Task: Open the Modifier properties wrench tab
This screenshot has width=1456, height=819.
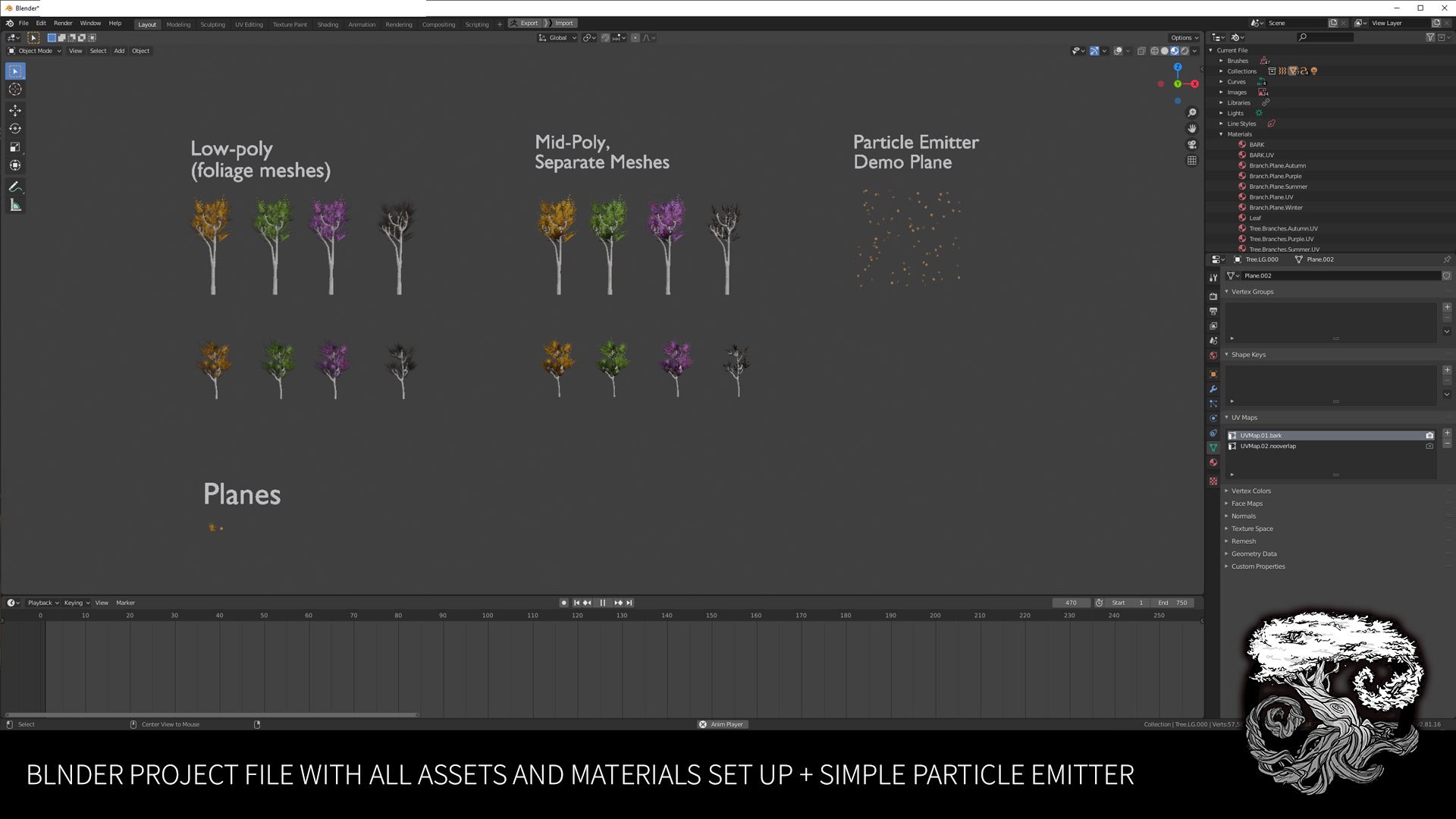Action: pyautogui.click(x=1213, y=389)
